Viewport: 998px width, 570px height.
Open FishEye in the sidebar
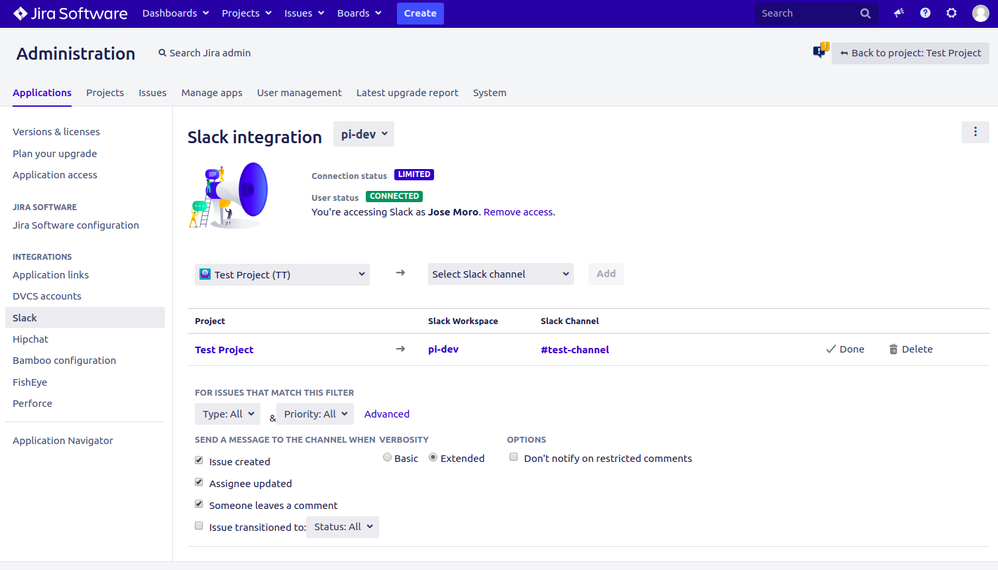pos(30,382)
